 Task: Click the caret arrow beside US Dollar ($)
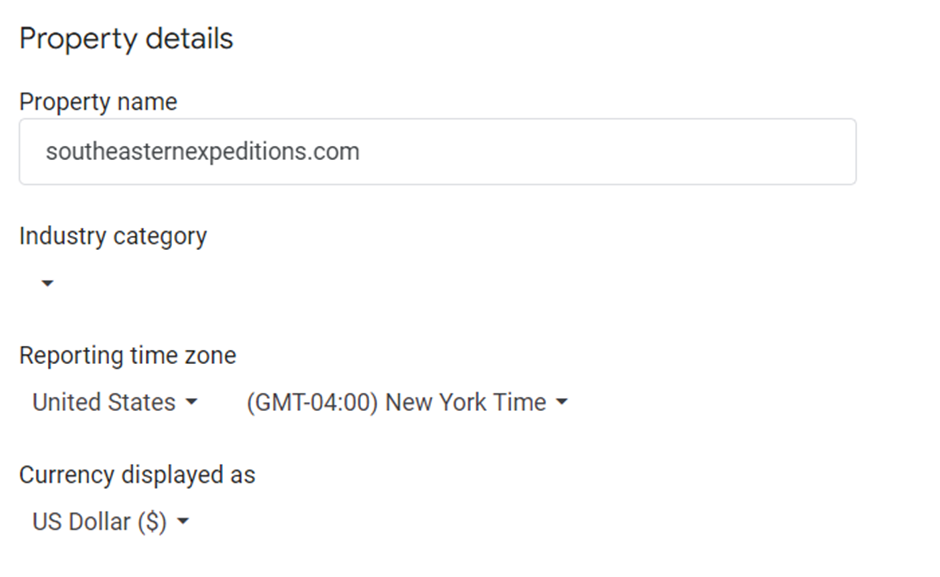pos(182,522)
